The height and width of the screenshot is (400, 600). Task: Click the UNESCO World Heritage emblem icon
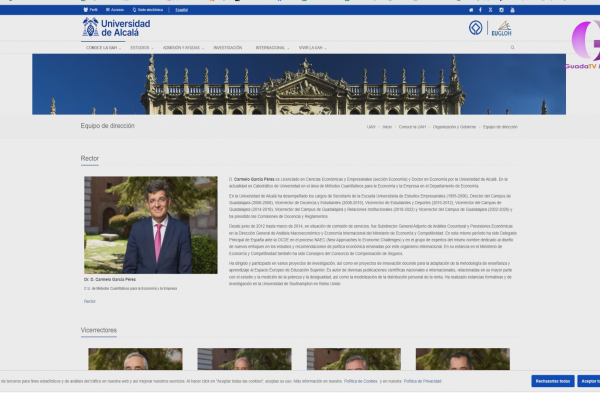point(475,28)
